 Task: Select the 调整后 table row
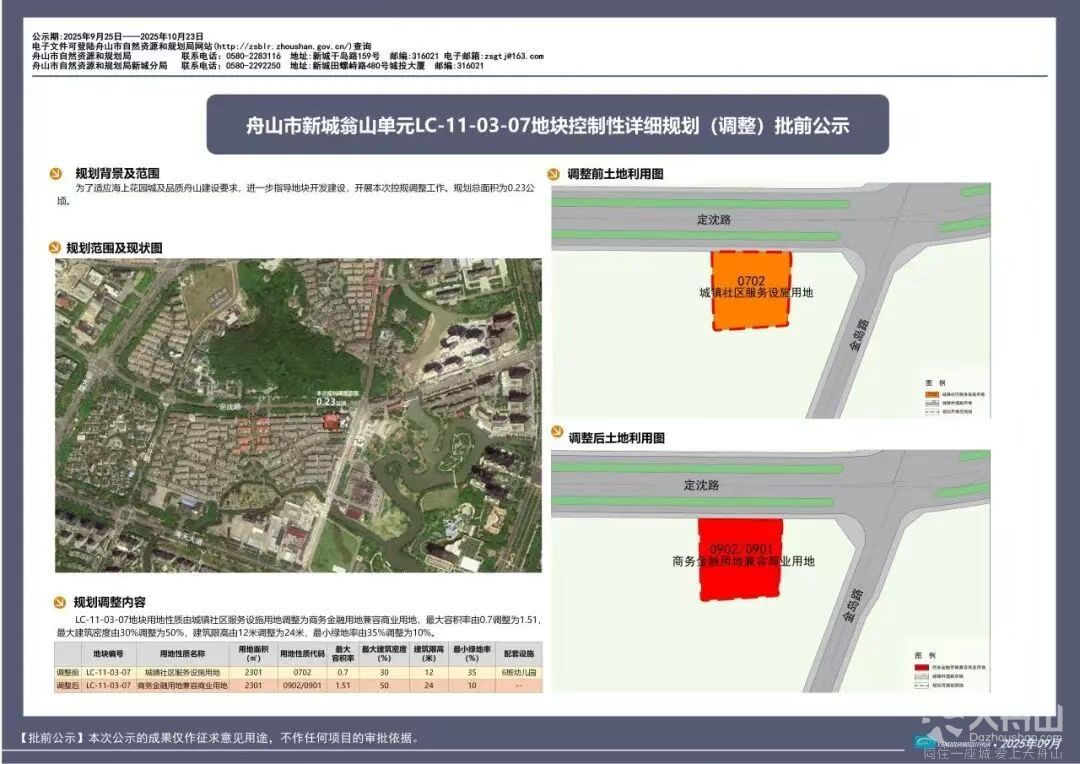point(300,686)
